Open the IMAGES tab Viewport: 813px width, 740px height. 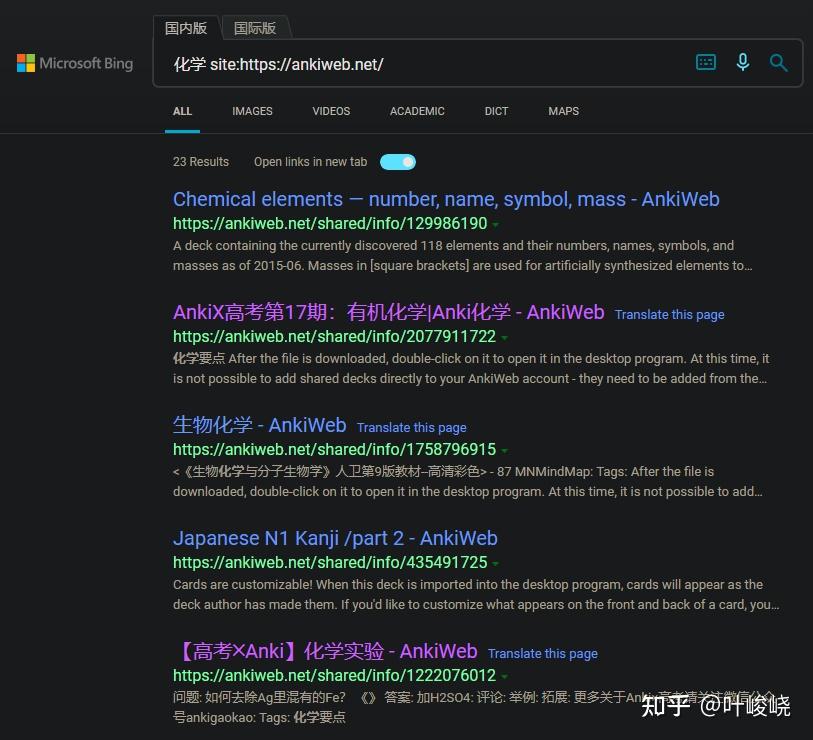[x=253, y=111]
